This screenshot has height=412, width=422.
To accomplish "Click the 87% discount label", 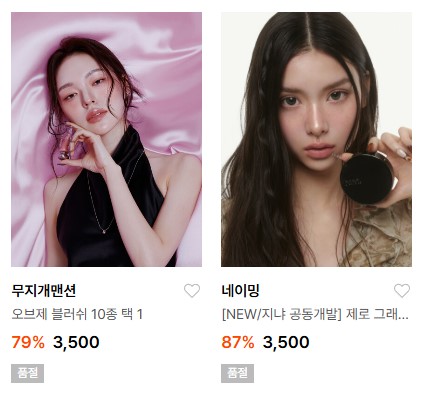I will 238,342.
